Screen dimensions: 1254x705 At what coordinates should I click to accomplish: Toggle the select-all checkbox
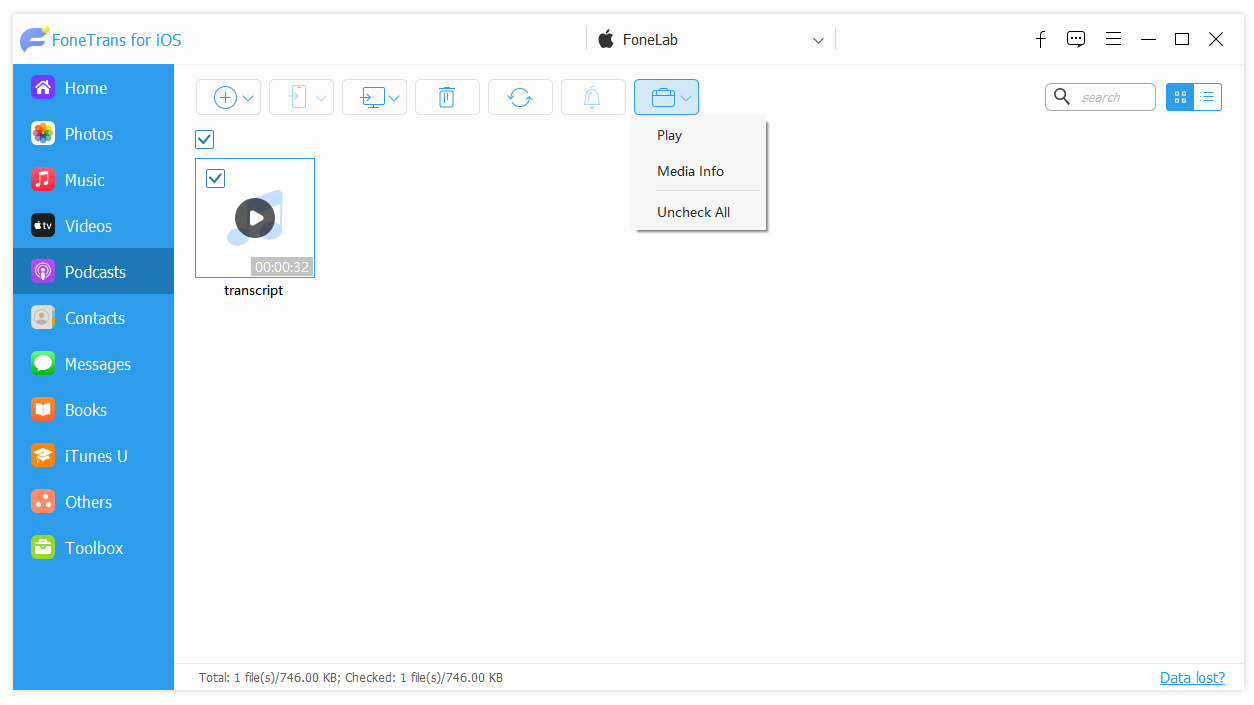coord(205,139)
